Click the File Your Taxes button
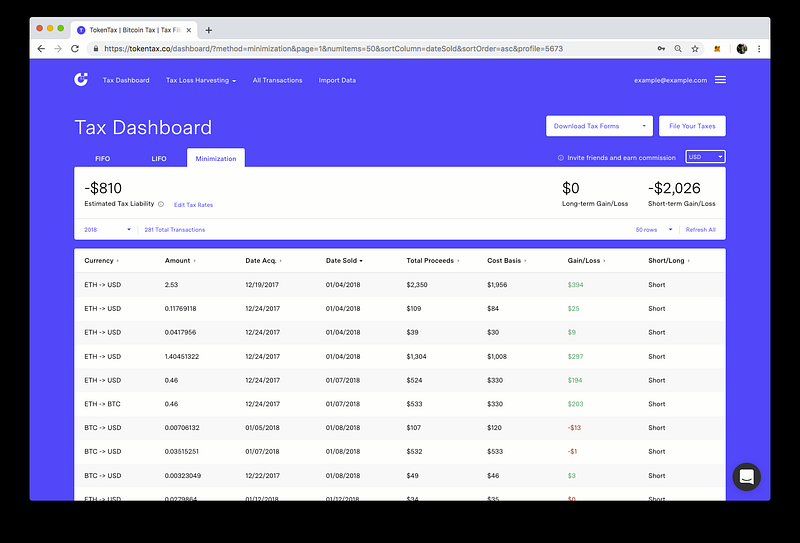The width and height of the screenshot is (800, 543). tap(692, 126)
